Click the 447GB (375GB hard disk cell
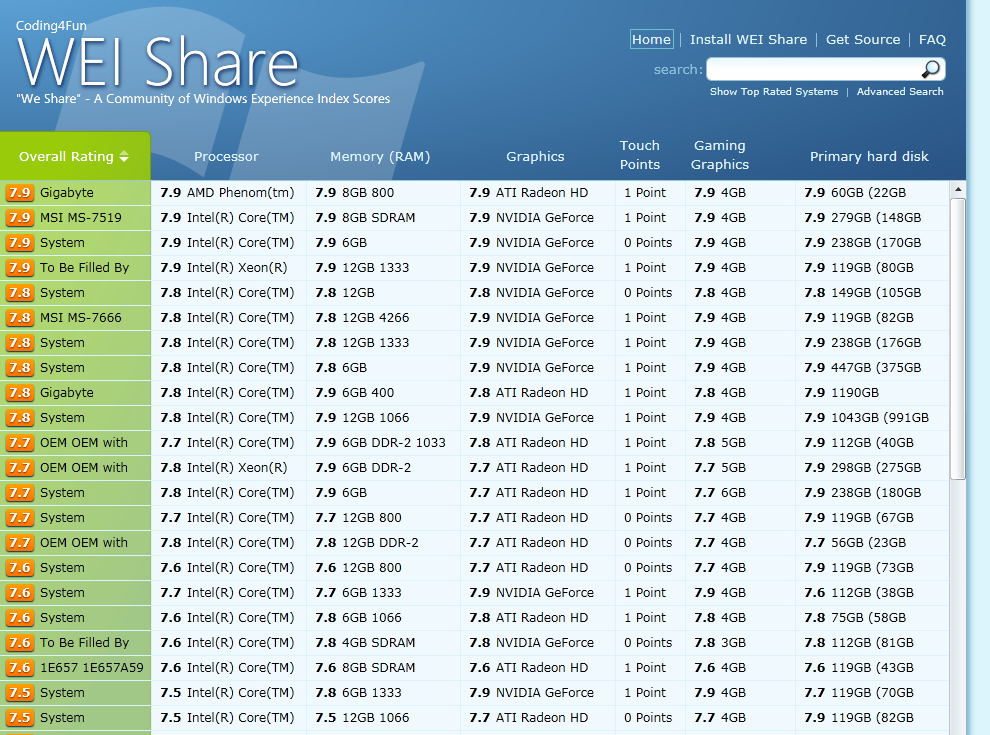 872,368
